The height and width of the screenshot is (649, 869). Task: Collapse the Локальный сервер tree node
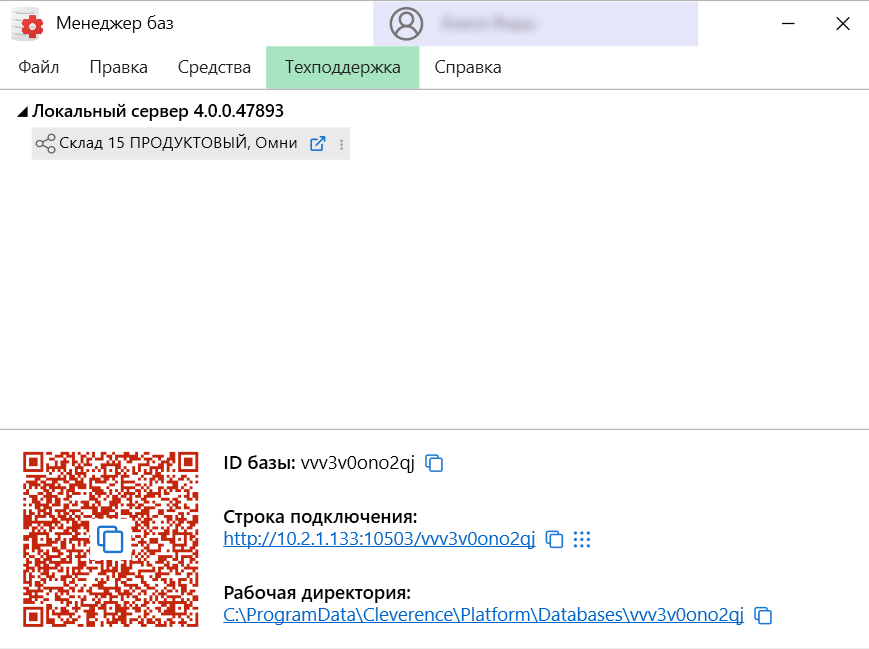[x=22, y=112]
